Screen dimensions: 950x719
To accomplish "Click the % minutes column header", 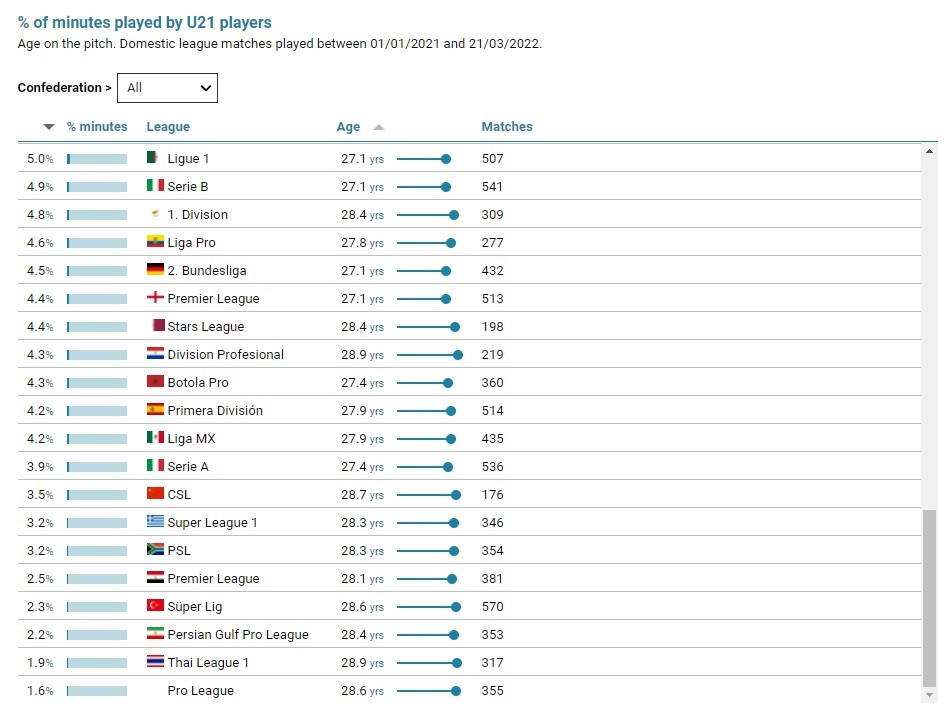I will coord(97,127).
